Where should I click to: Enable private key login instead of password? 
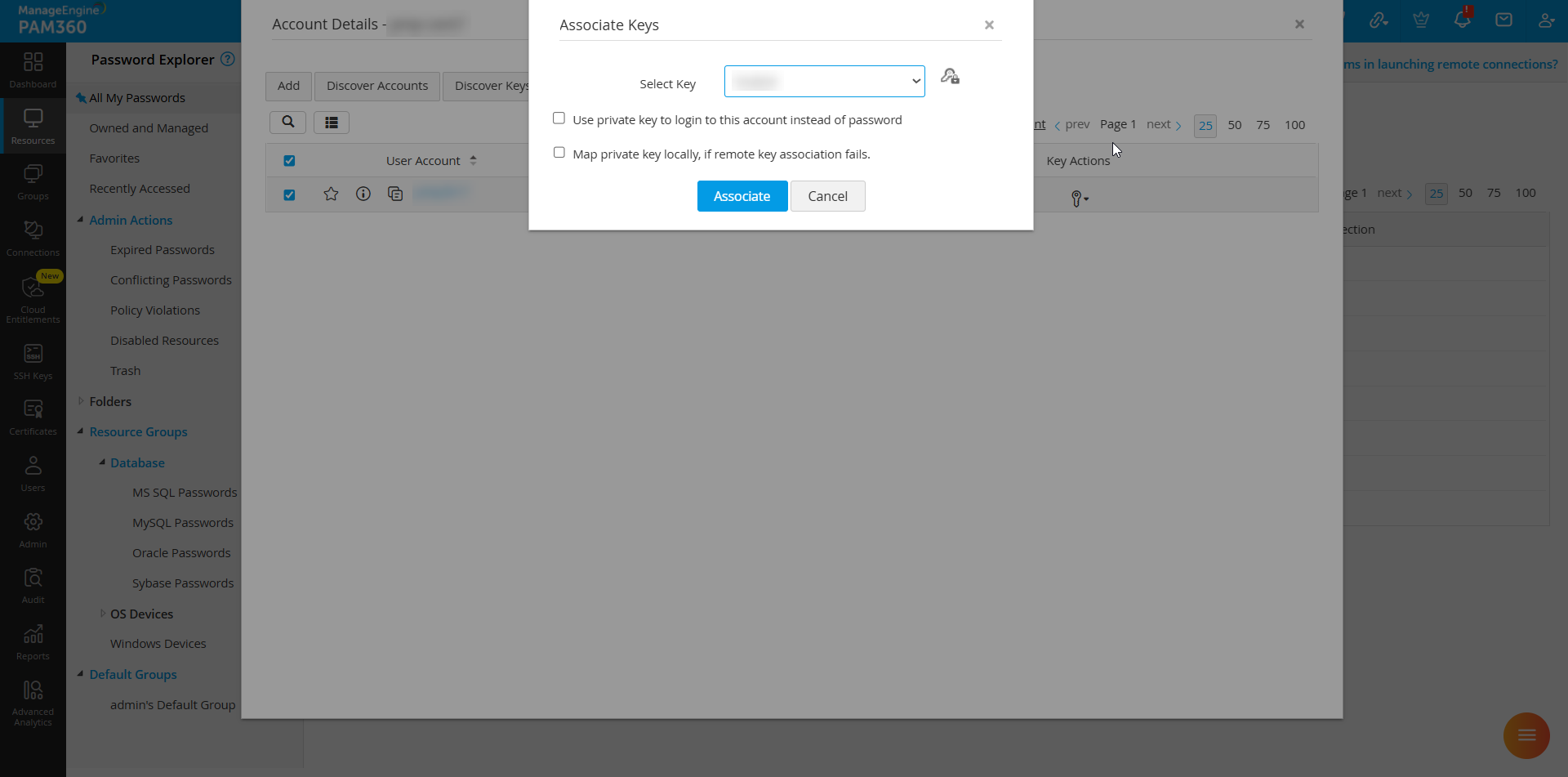tap(559, 118)
